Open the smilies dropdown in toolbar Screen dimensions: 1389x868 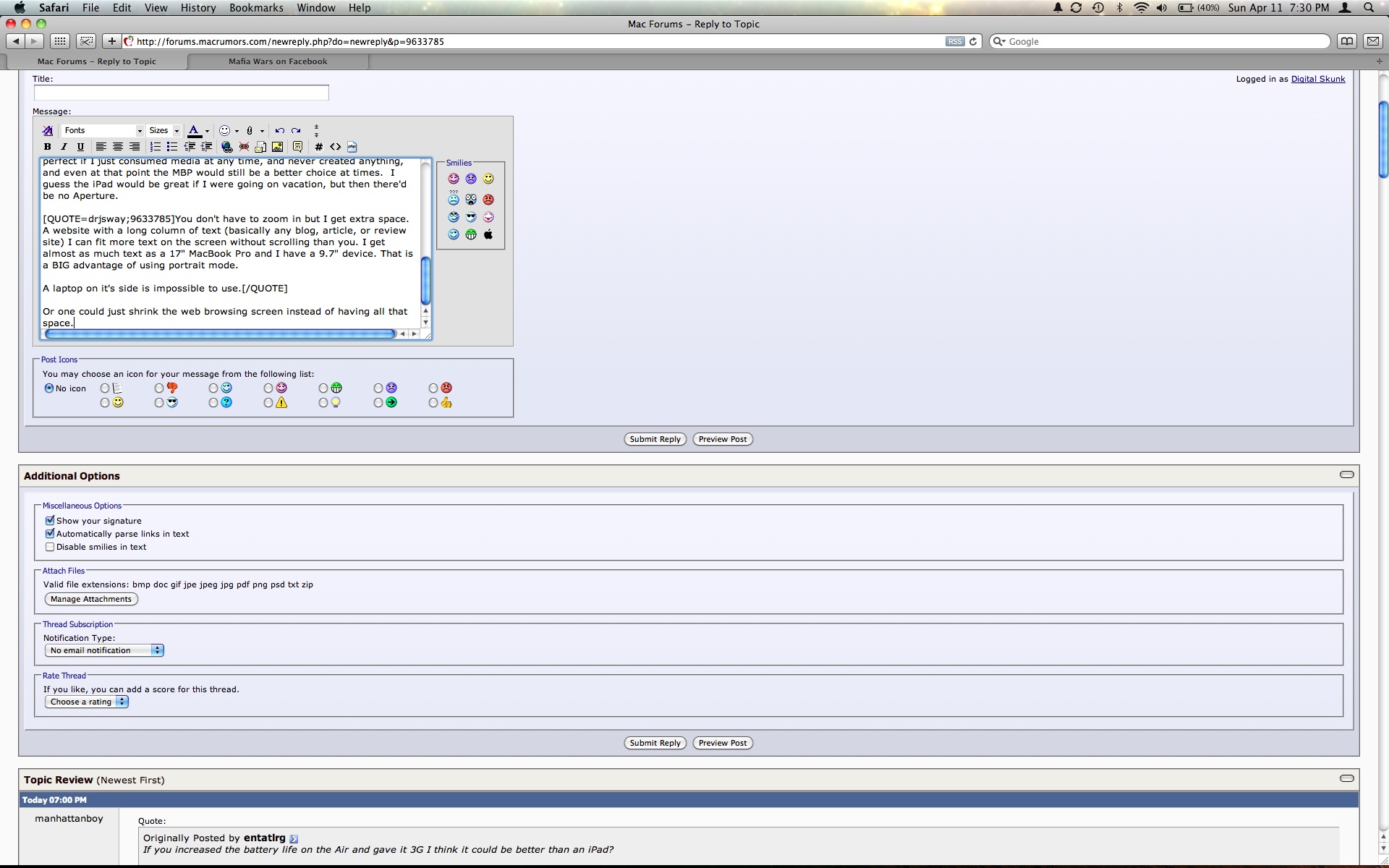tap(237, 132)
